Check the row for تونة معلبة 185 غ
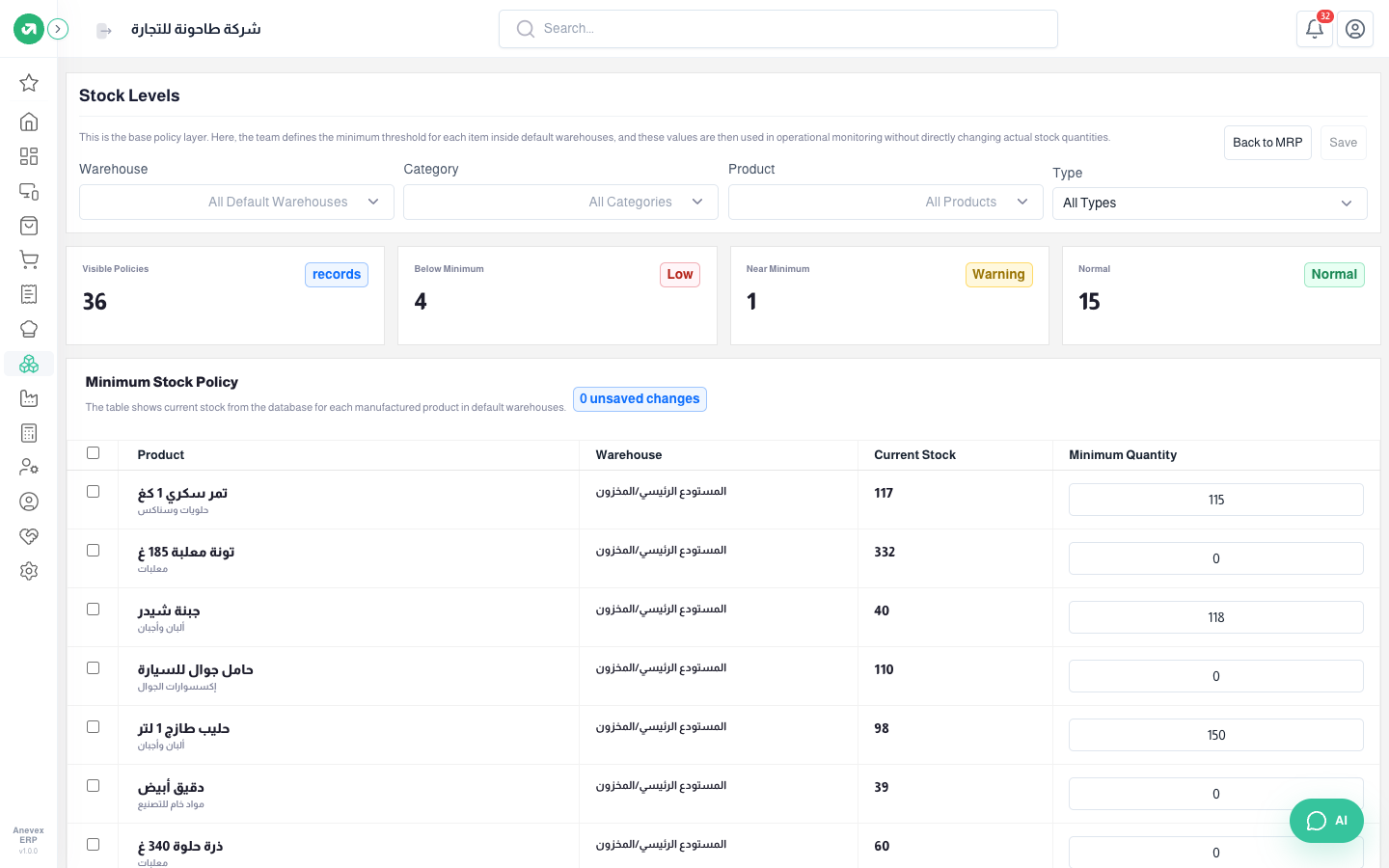The height and width of the screenshot is (868, 1389). [x=93, y=551]
